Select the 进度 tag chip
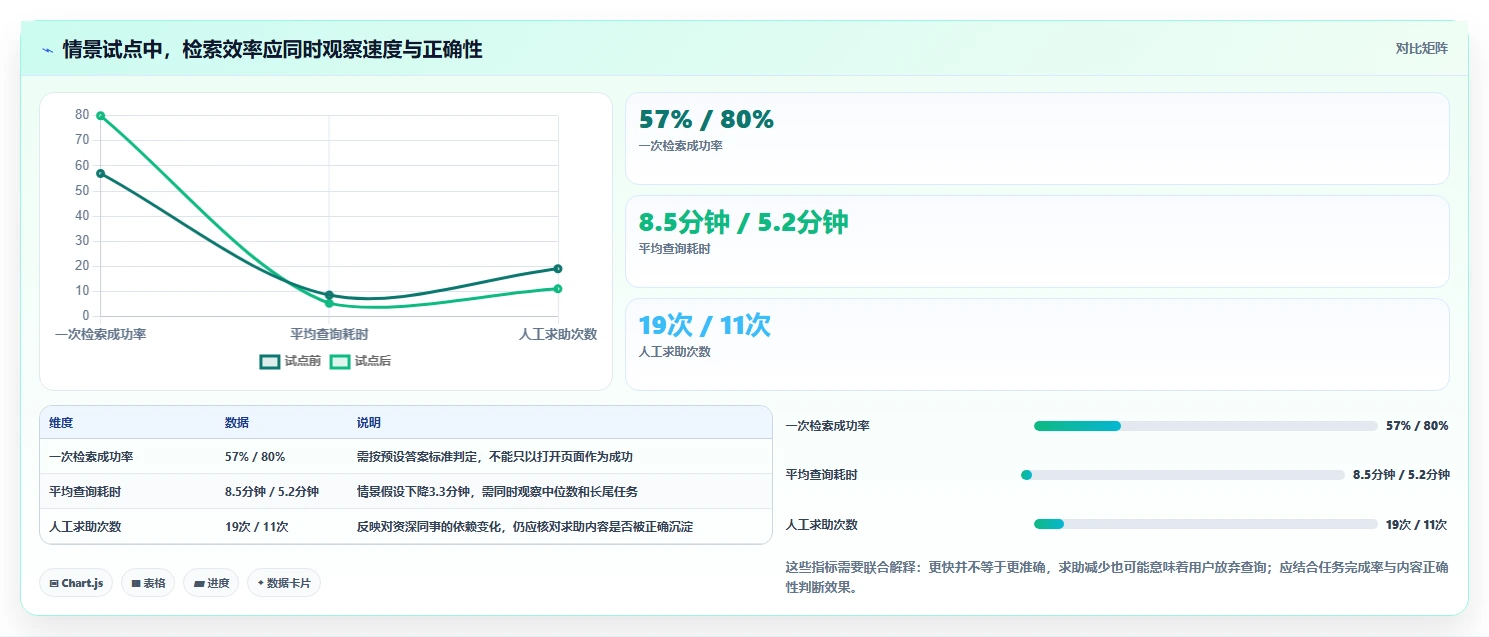Image resolution: width=1489 pixels, height=637 pixels. (x=211, y=583)
